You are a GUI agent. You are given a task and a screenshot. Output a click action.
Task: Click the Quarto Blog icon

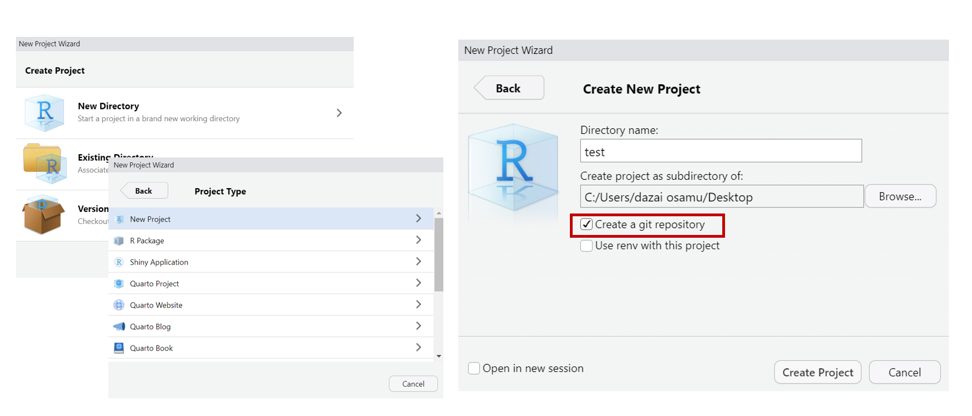[119, 327]
